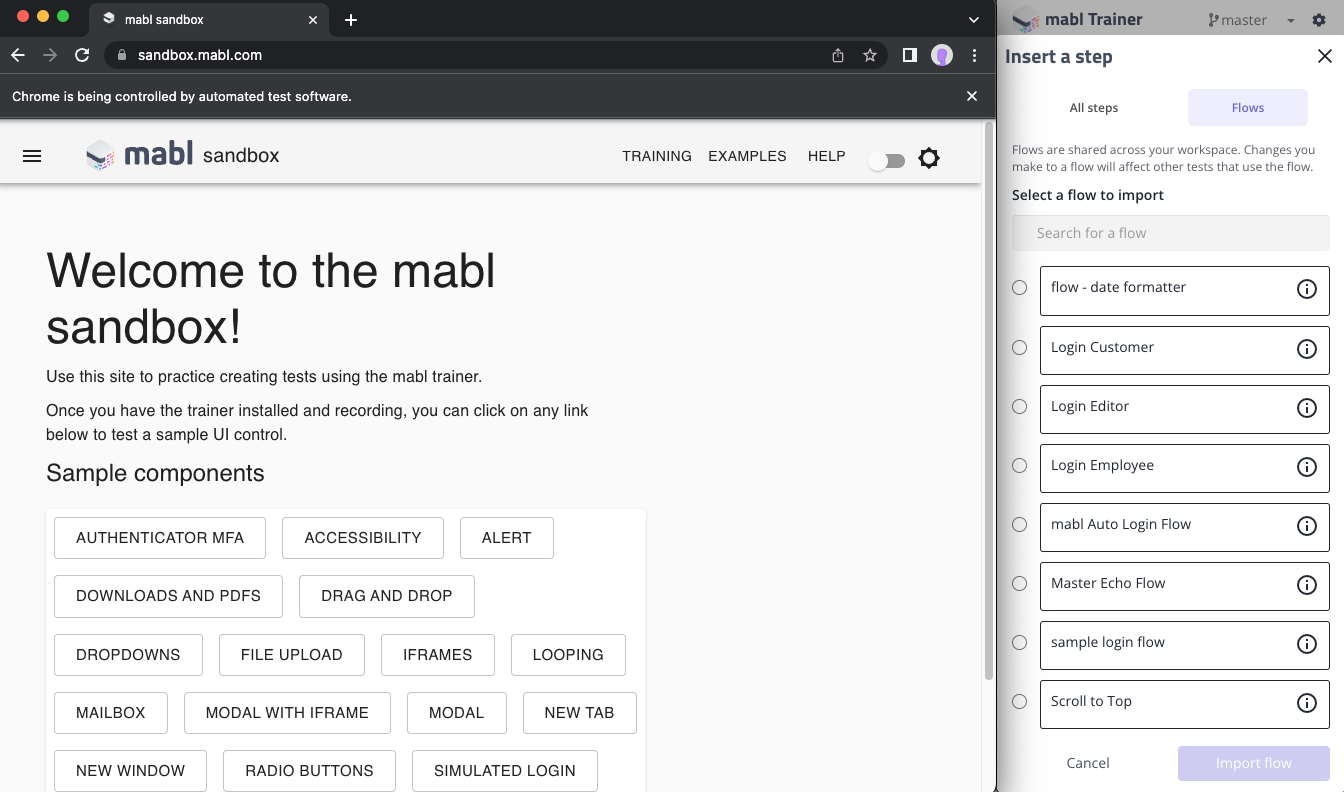Click the browser back arrow
This screenshot has height=792, width=1344.
tap(18, 55)
